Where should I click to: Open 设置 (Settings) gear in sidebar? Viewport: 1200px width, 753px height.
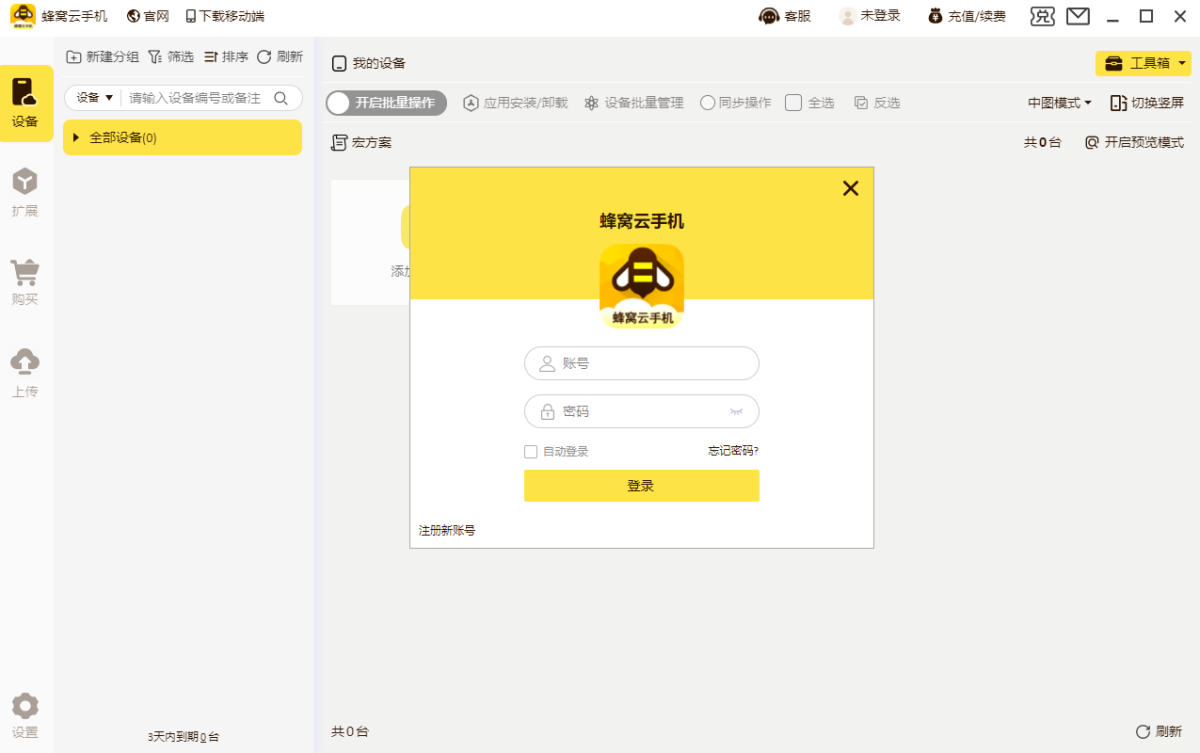[x=25, y=716]
